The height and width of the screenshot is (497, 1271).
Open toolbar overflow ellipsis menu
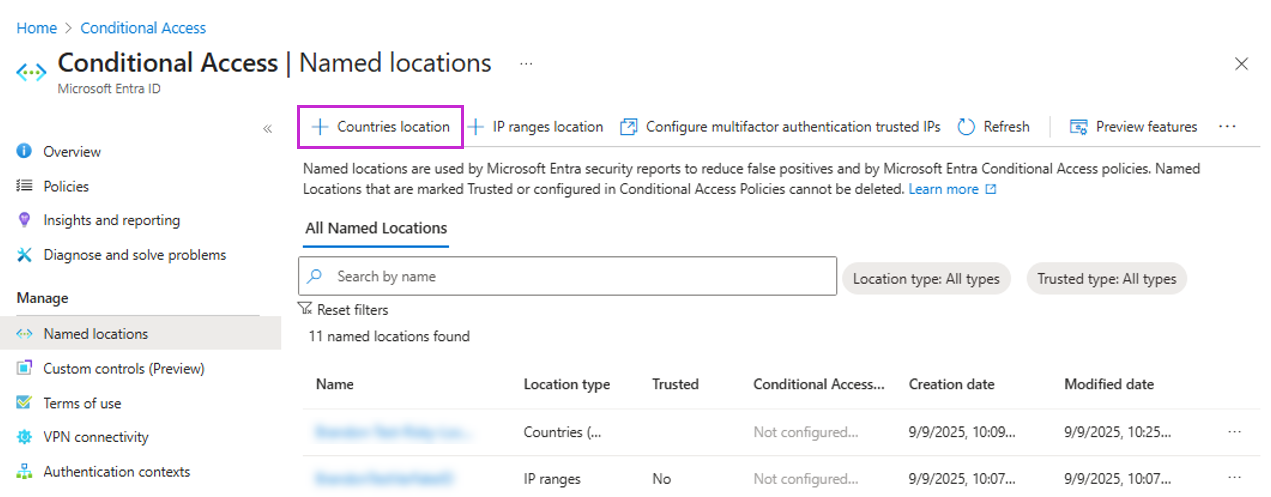(x=1228, y=127)
